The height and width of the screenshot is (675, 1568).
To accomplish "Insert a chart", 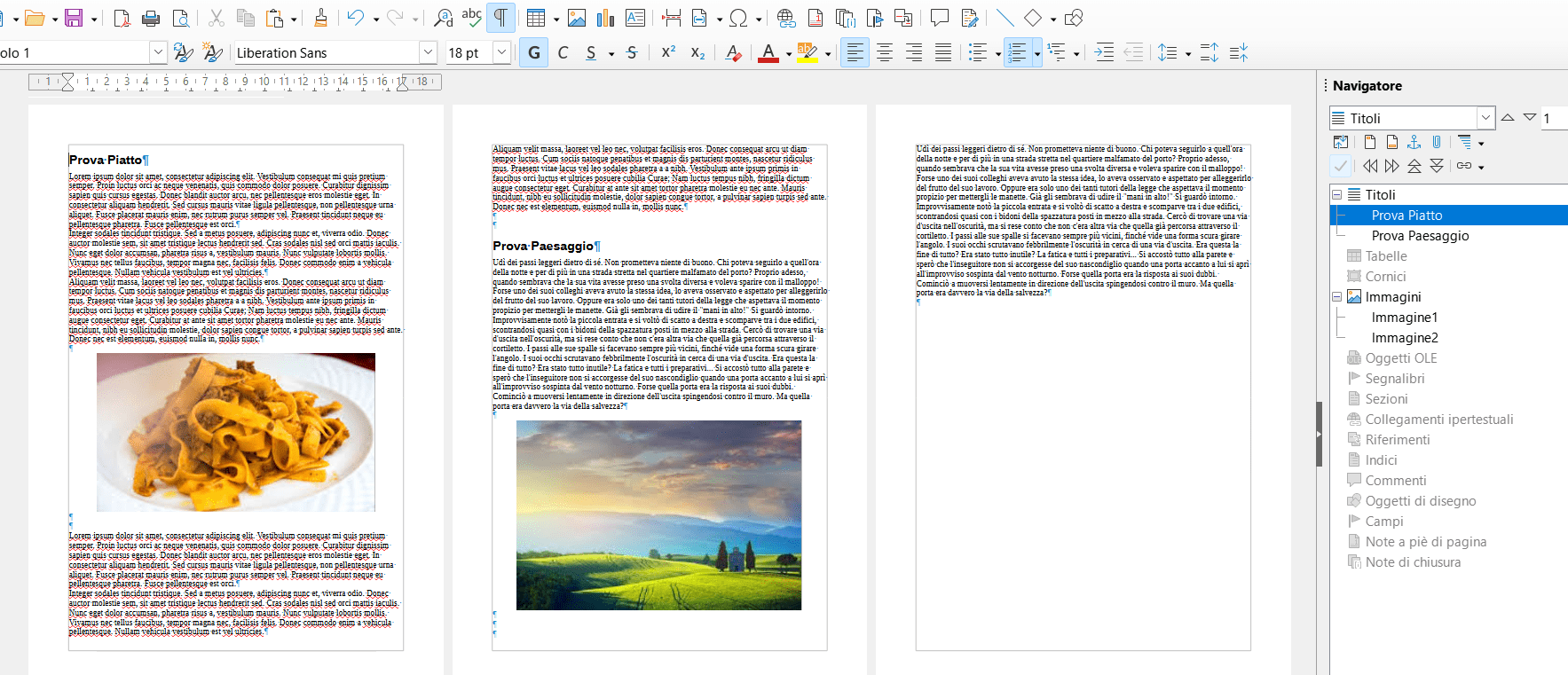I will click(606, 18).
